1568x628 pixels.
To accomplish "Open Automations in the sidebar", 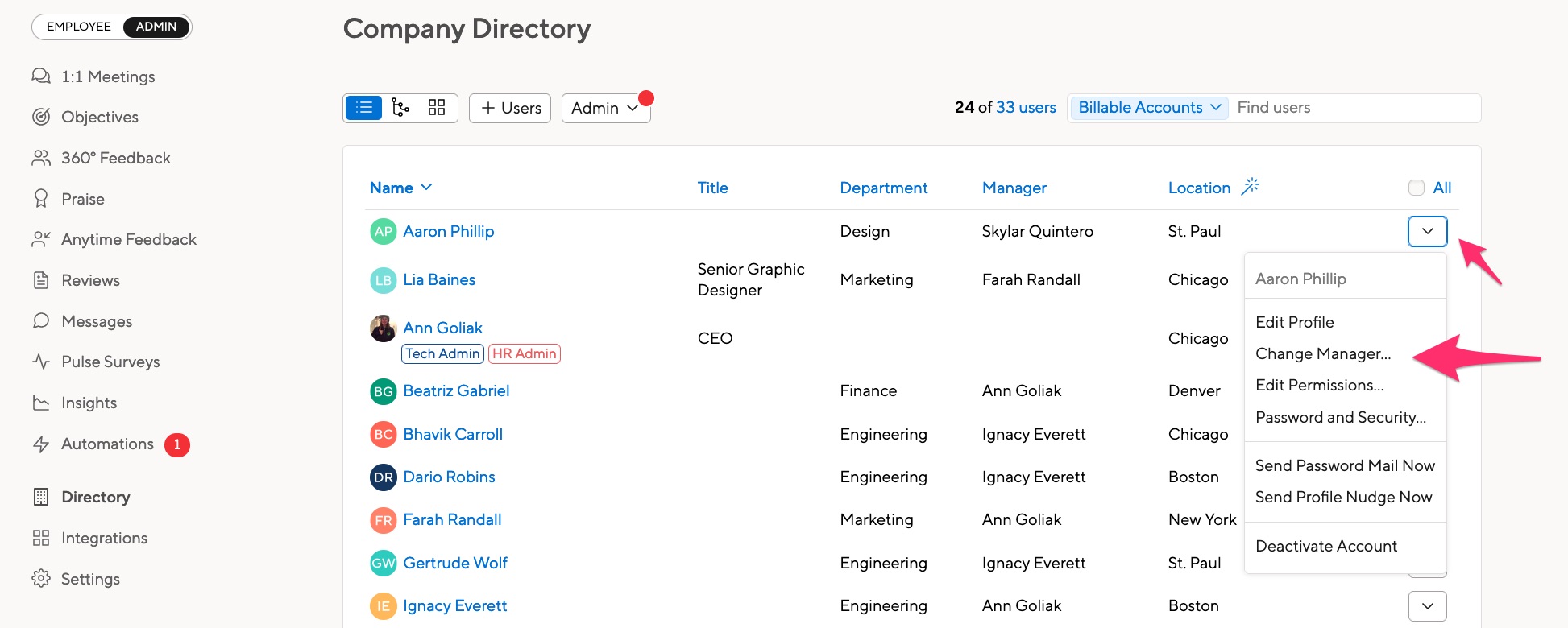I will click(x=107, y=444).
